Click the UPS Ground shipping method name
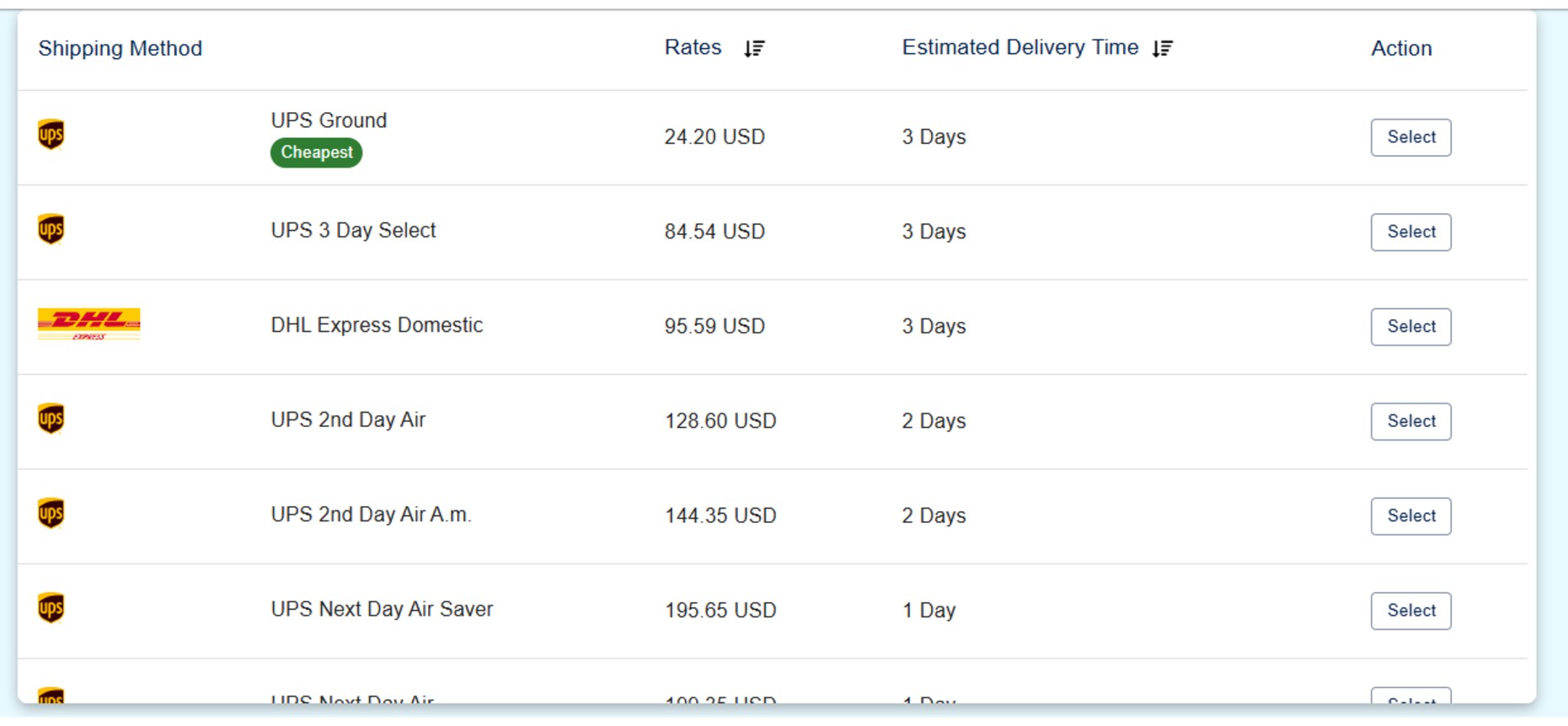Viewport: 1568px width, 726px height. click(x=327, y=120)
